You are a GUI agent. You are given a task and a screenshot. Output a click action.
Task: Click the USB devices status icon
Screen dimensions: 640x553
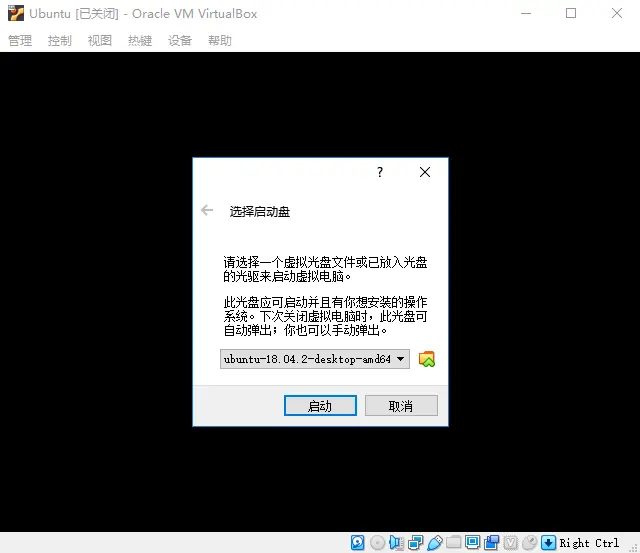tap(435, 542)
